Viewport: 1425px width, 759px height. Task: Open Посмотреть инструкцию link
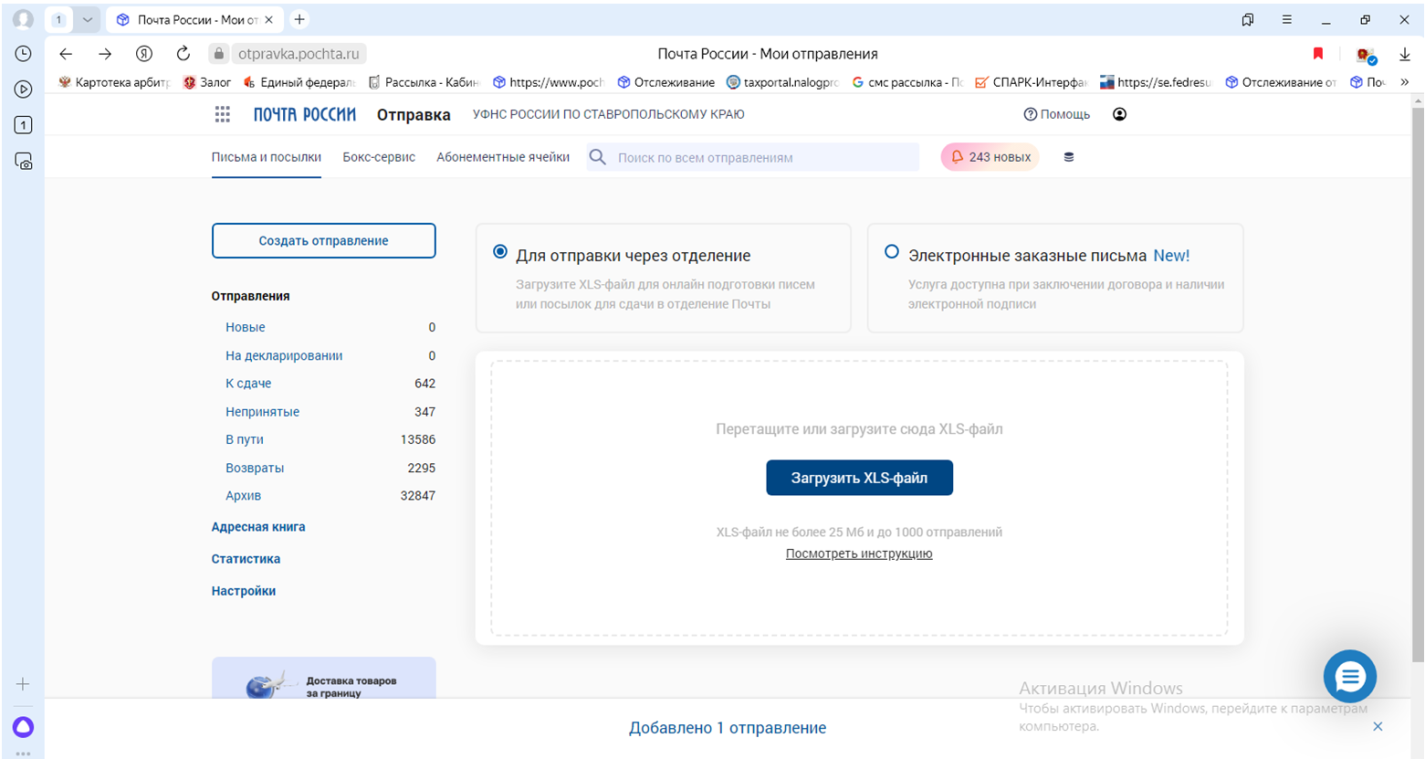tap(858, 554)
